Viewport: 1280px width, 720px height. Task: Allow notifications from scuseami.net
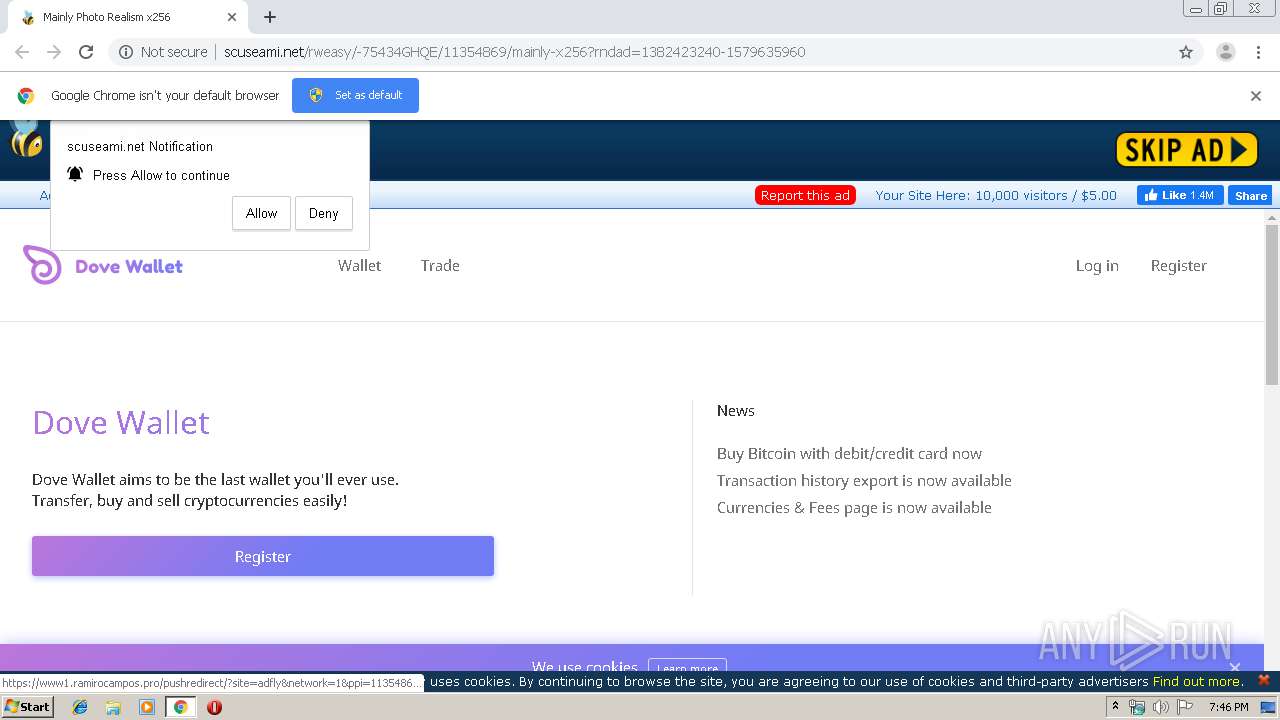click(x=261, y=213)
